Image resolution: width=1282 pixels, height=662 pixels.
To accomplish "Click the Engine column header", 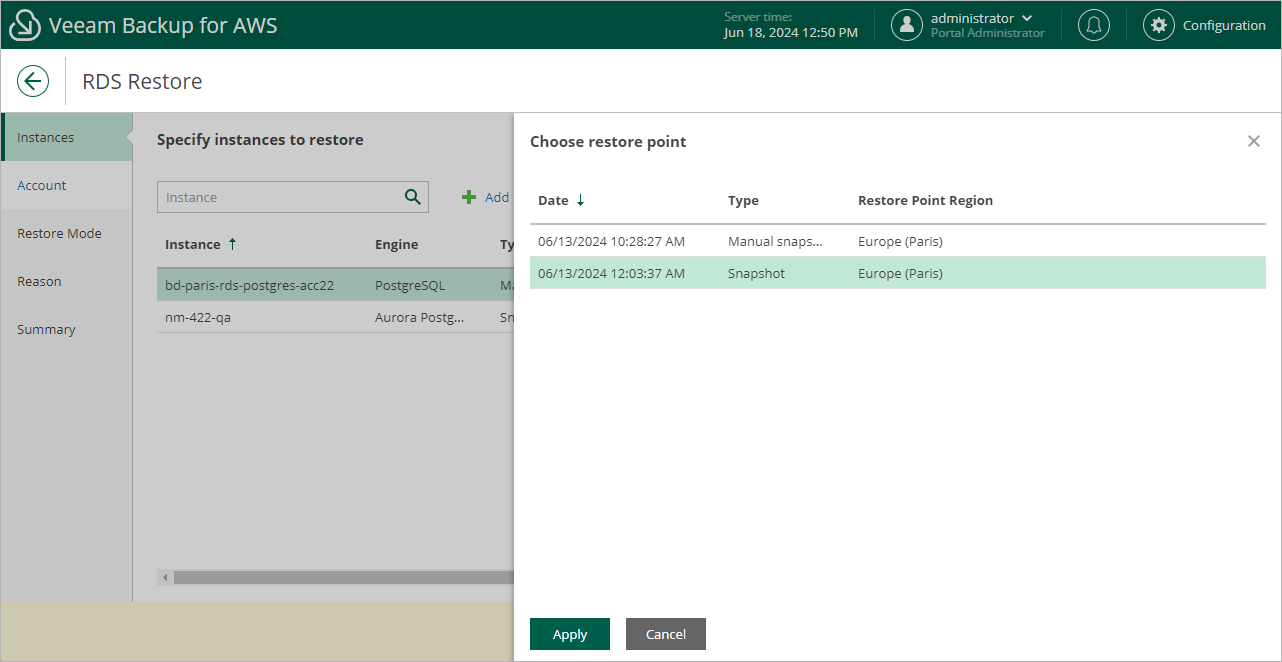I will tap(396, 244).
